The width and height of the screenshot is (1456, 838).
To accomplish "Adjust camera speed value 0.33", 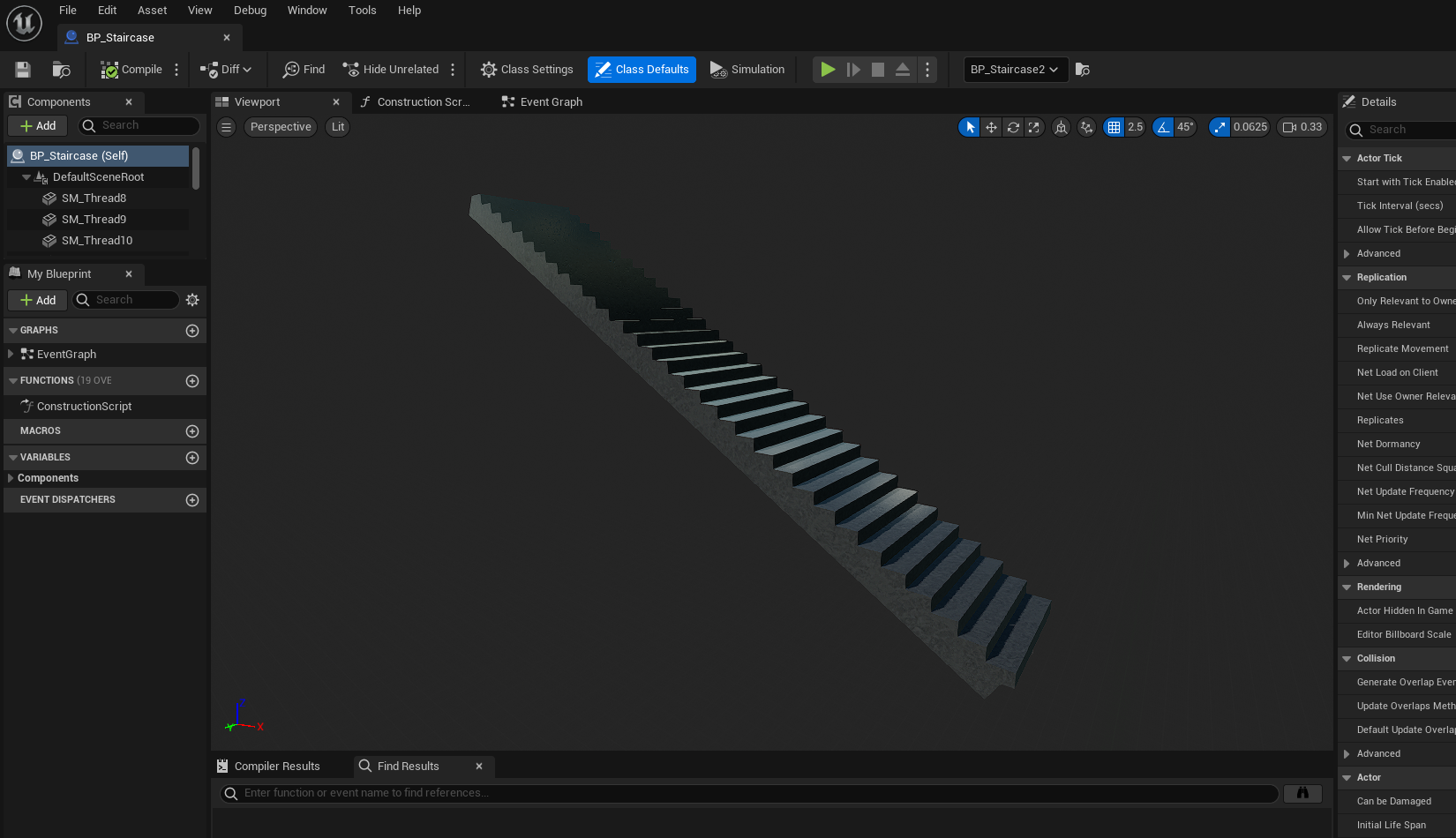I will point(1302,127).
